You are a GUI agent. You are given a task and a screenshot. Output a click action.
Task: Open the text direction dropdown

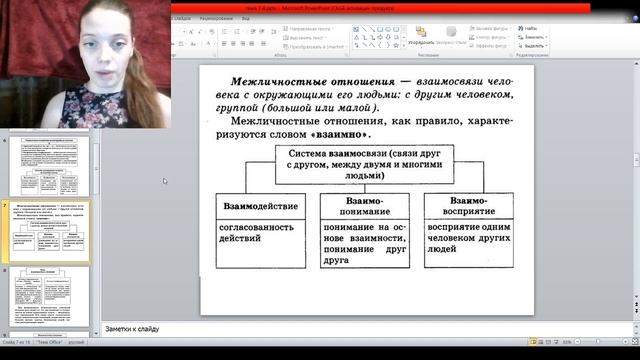point(309,29)
